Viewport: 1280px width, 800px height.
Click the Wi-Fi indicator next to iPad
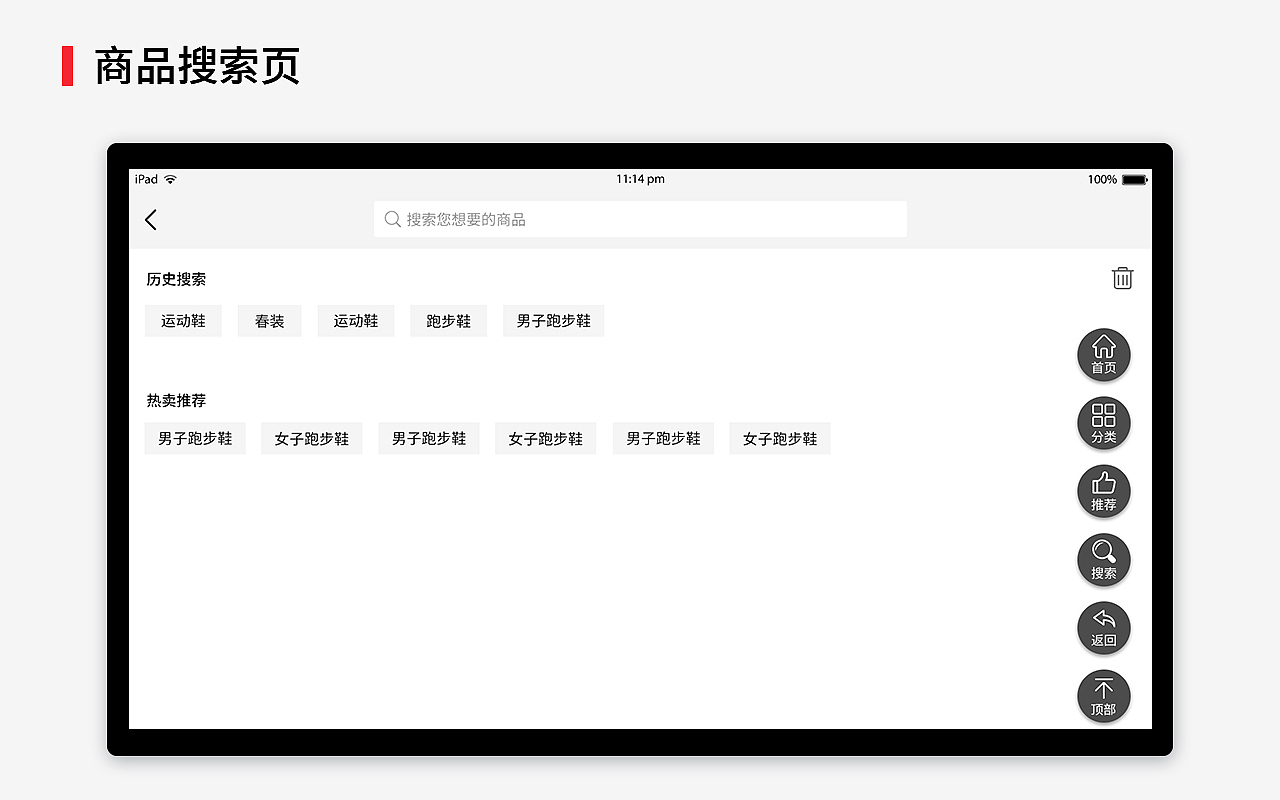pos(168,179)
